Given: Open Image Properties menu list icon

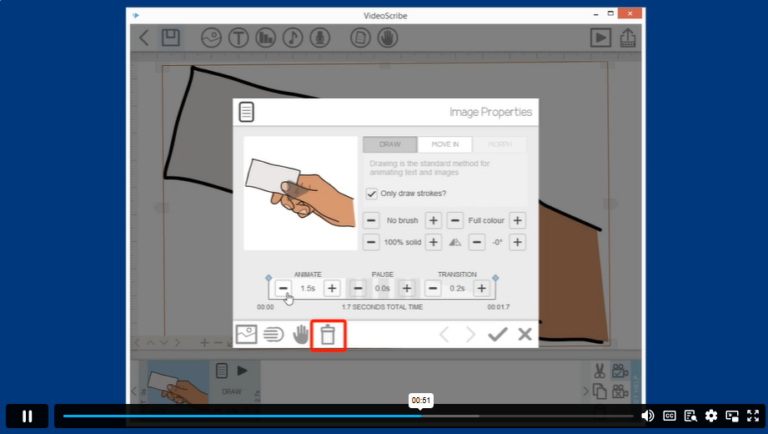Looking at the screenshot, I should [246, 112].
